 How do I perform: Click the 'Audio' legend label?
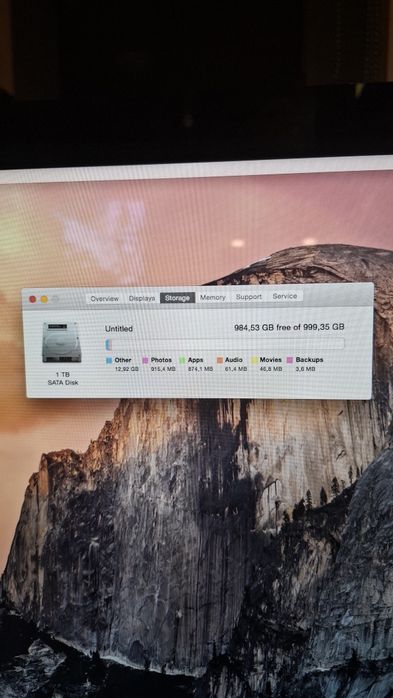(x=234, y=360)
